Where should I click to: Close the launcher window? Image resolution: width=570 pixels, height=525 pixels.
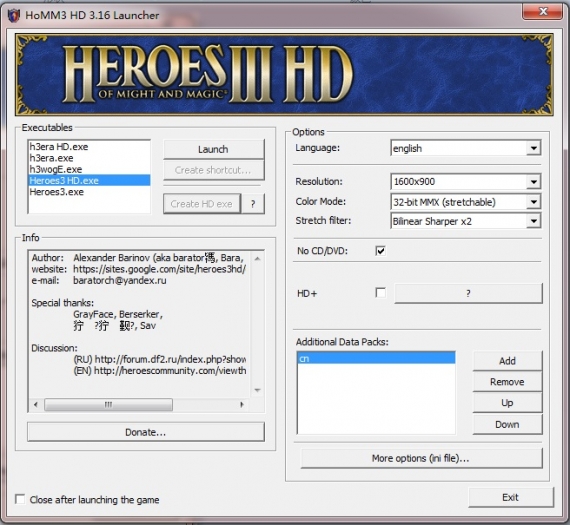(x=543, y=11)
